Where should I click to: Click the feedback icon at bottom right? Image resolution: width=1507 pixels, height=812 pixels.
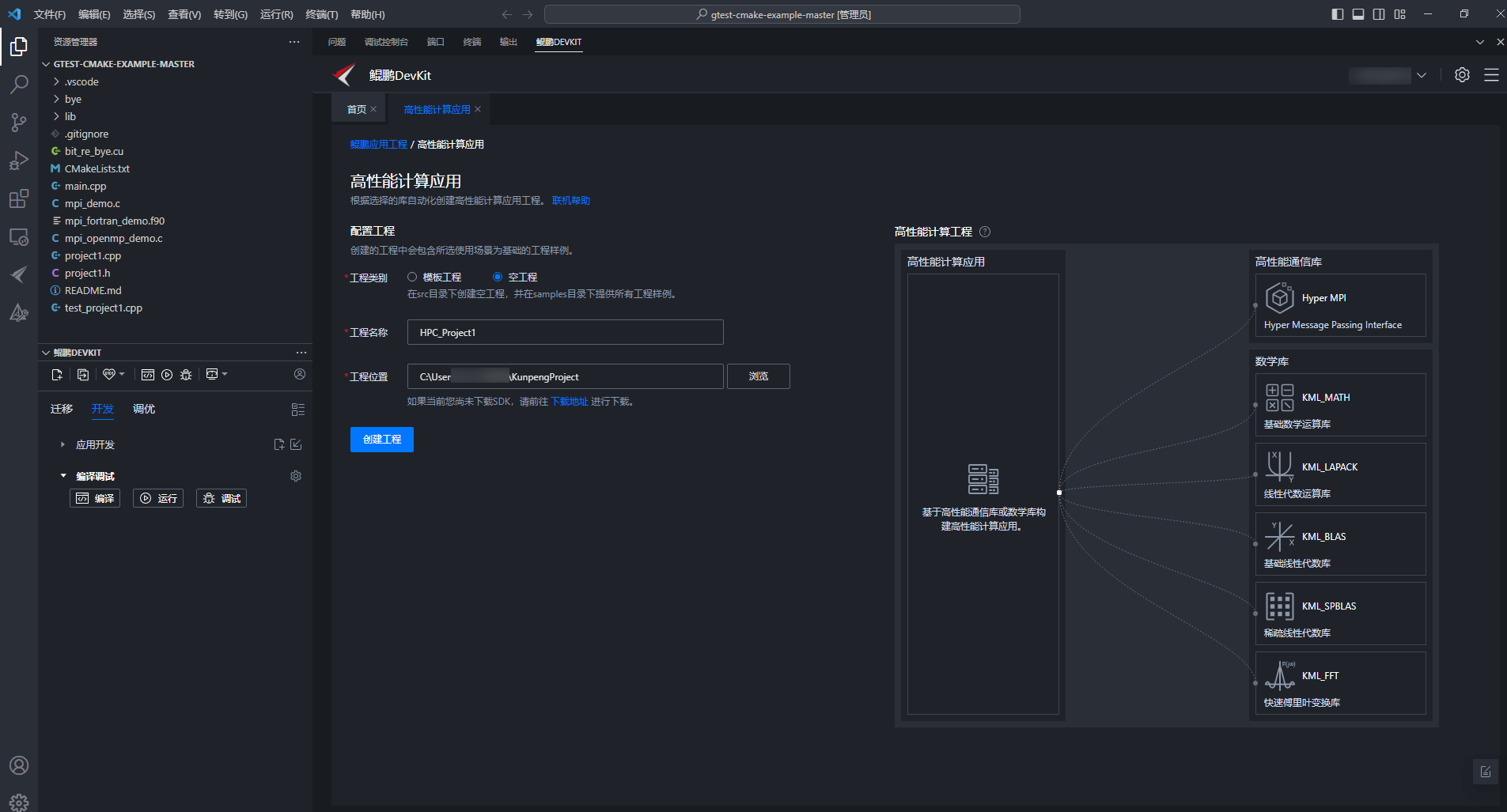click(x=1486, y=772)
